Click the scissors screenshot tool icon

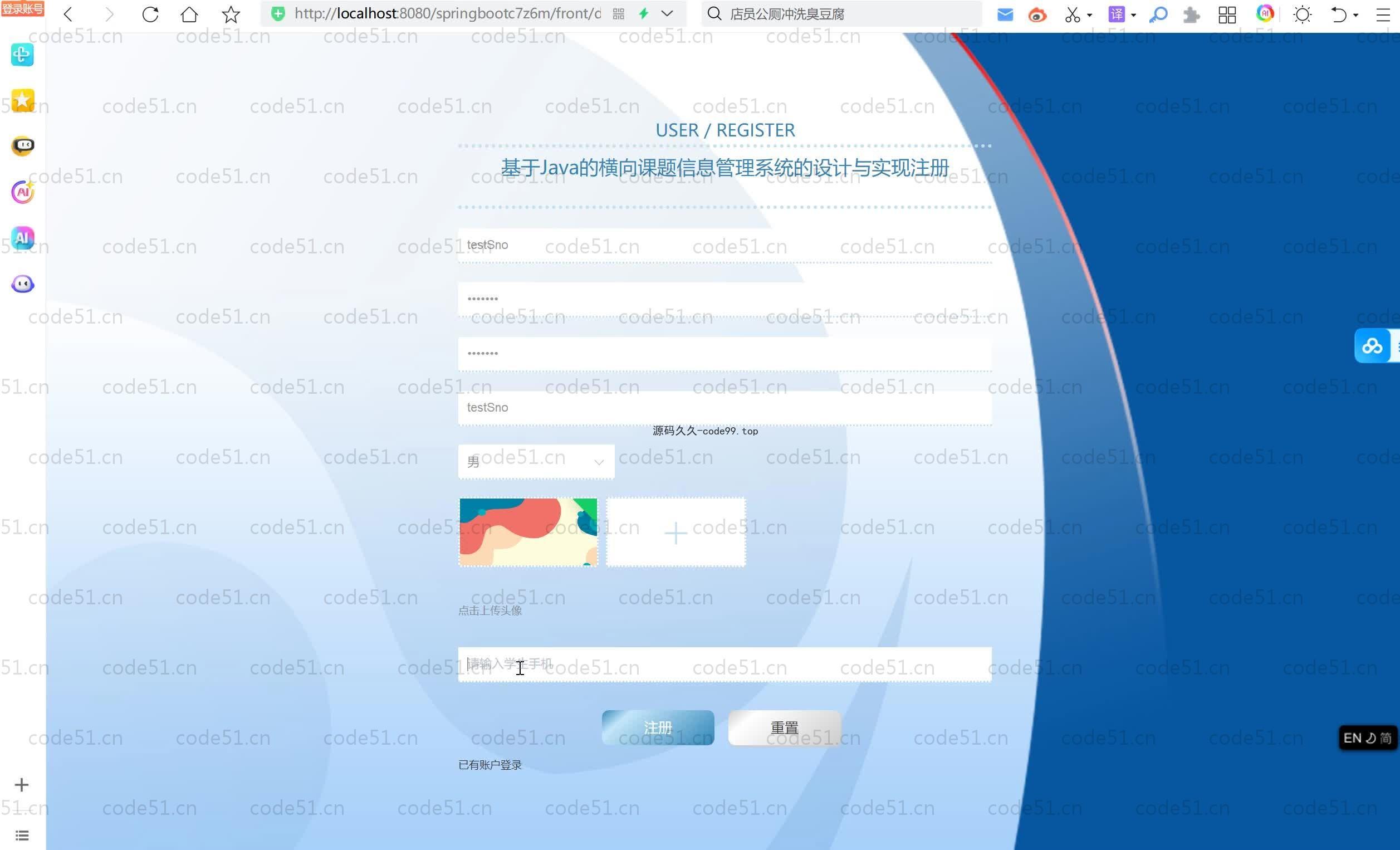tap(1072, 14)
